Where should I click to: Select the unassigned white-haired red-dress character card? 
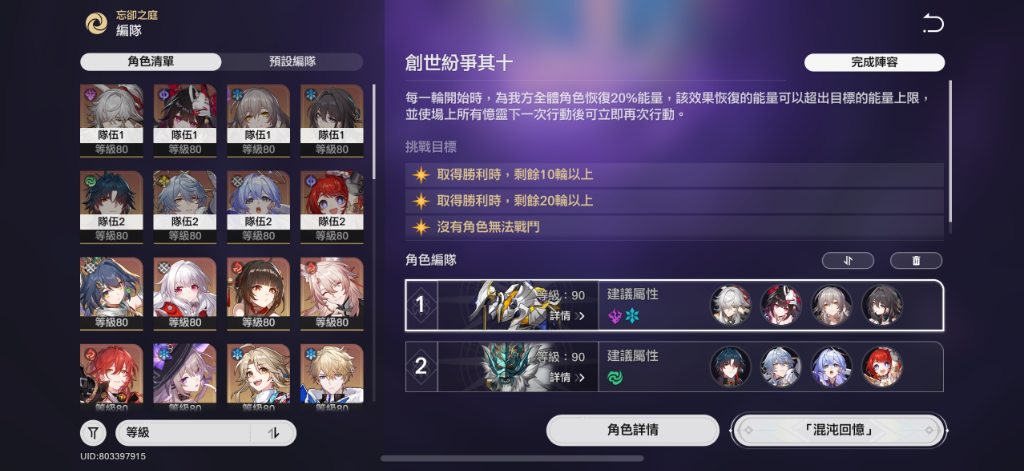click(185, 294)
